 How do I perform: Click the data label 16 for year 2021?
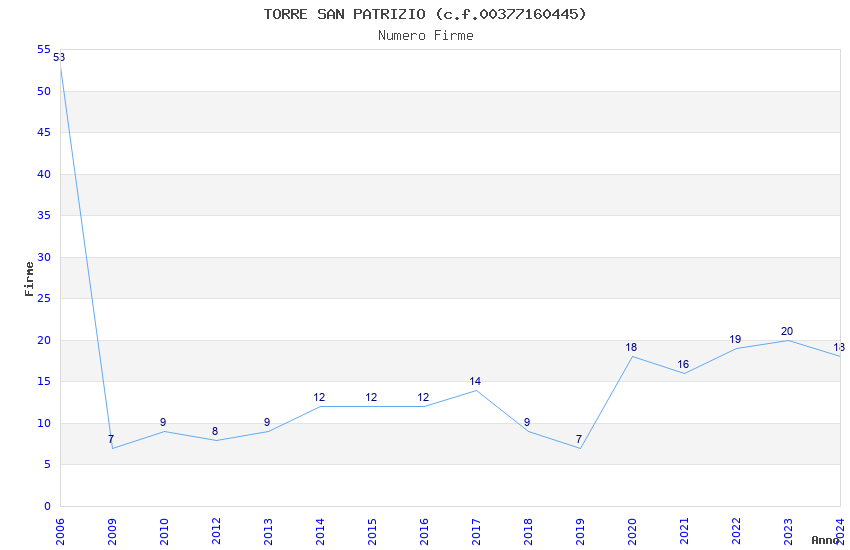683,365
